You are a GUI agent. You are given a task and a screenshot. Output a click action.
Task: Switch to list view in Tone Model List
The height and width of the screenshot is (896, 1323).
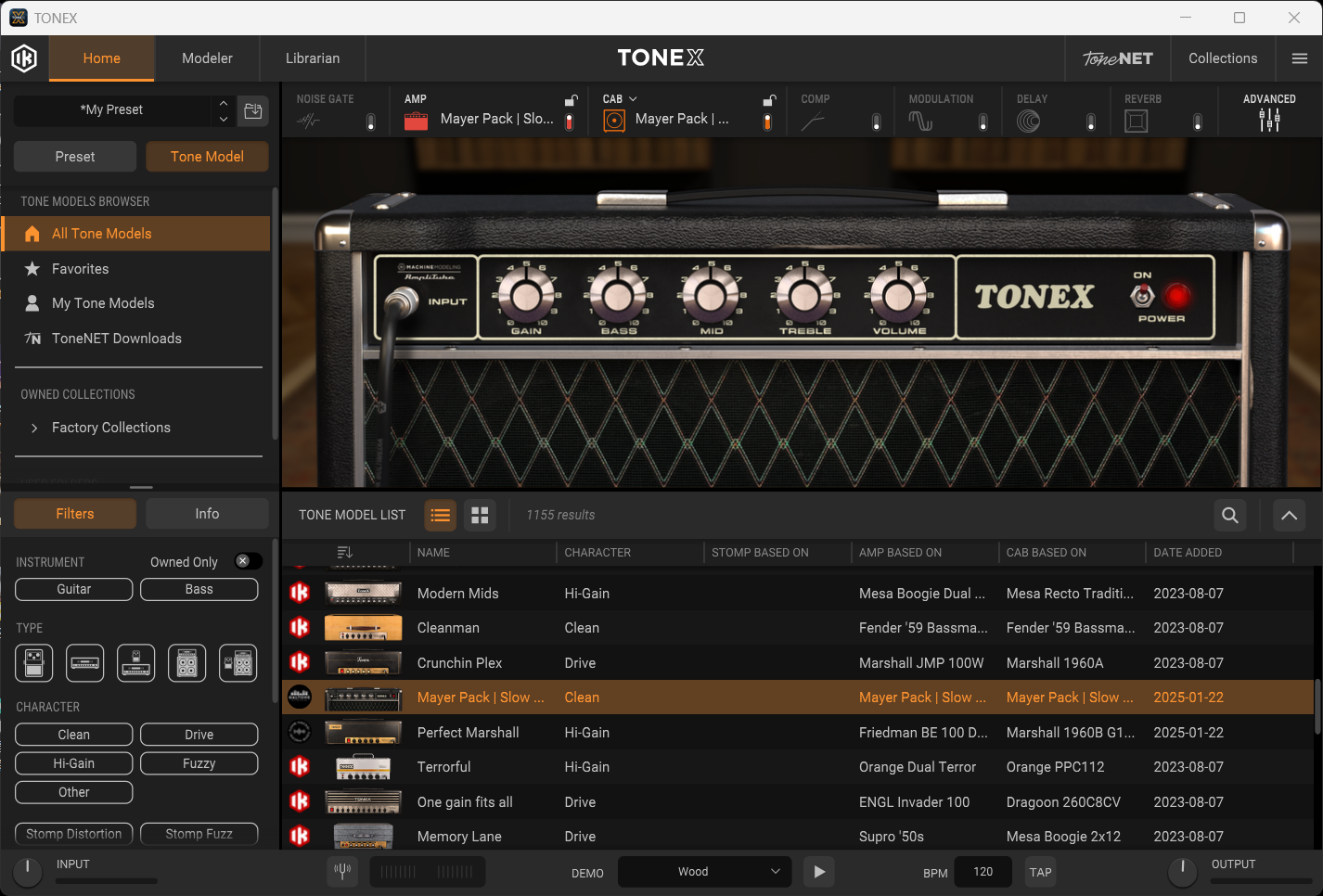coord(441,515)
